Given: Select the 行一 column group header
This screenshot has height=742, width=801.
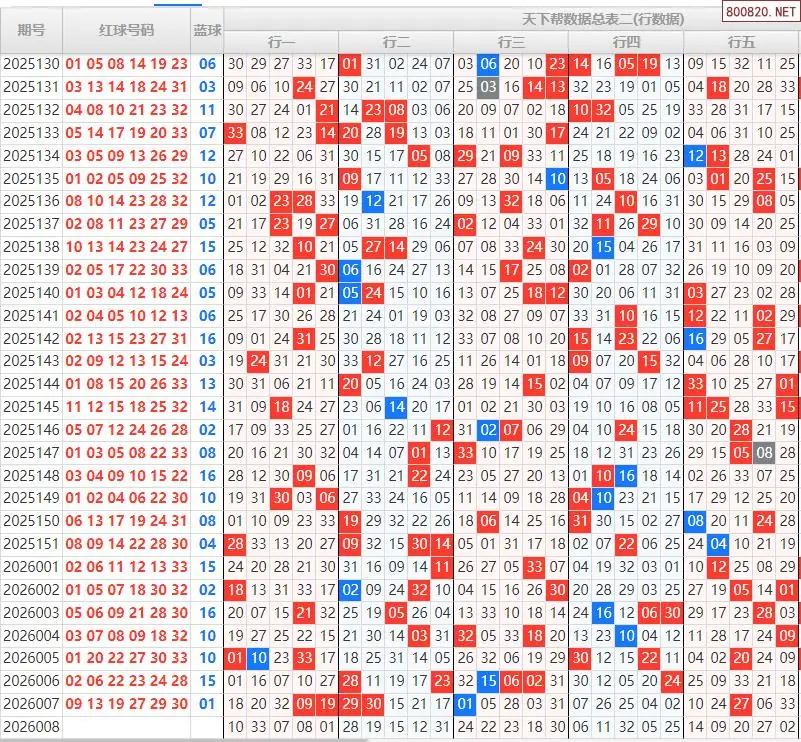Looking at the screenshot, I should click(281, 41).
